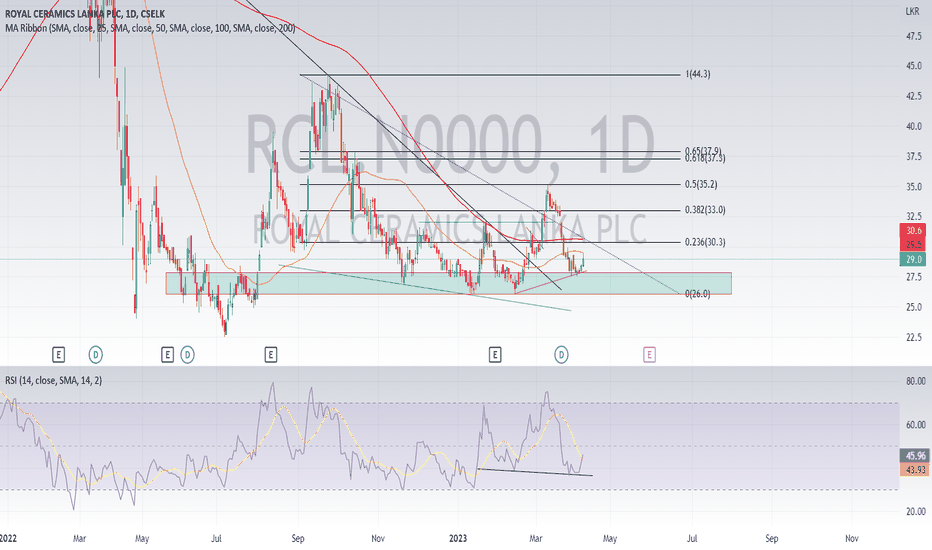The image size is (932, 550).
Task: Select the Fibonacci 1(44.3) level label
Action: pos(698,74)
